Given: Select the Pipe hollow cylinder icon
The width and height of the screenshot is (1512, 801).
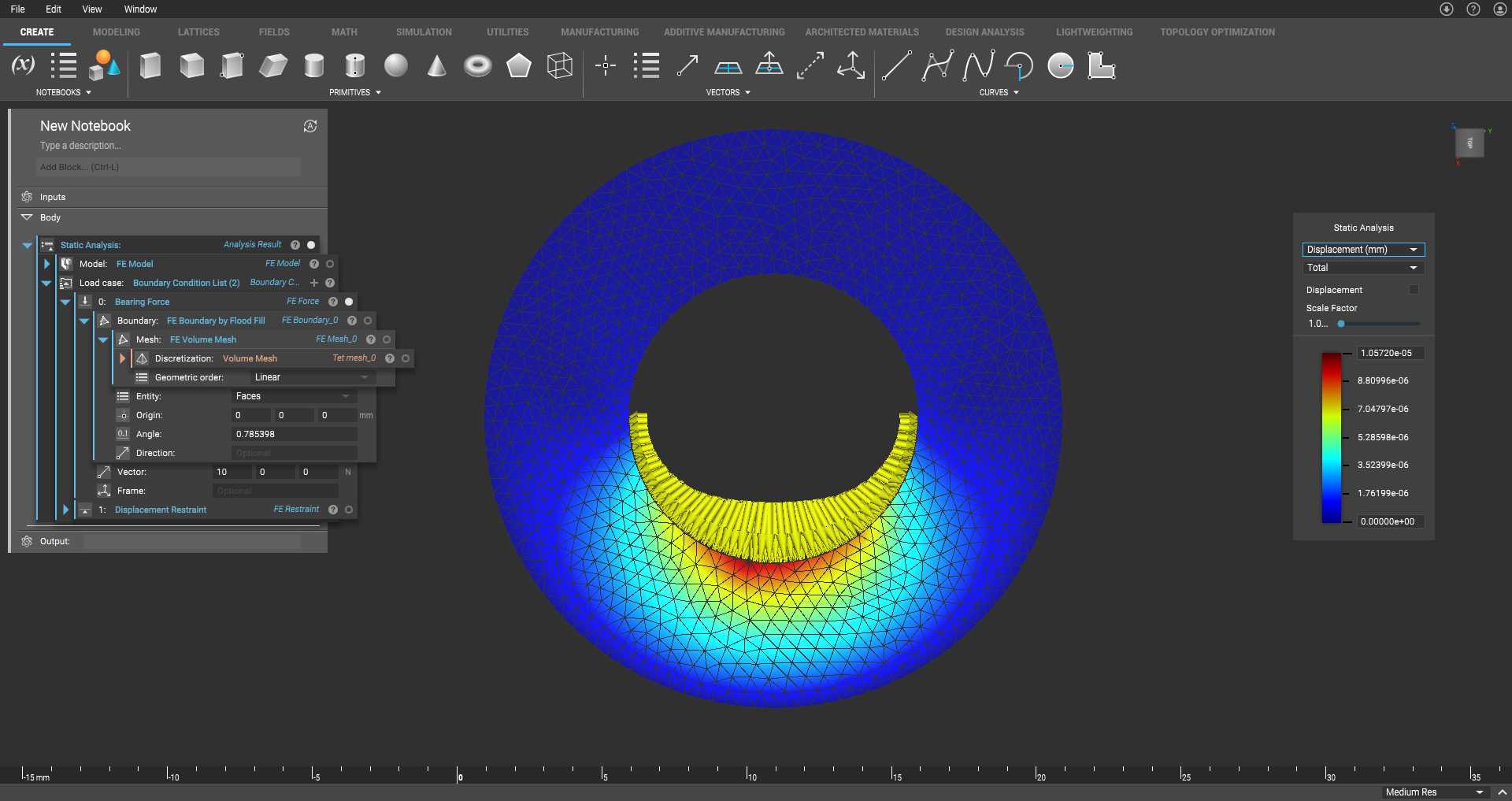Looking at the screenshot, I should [355, 66].
